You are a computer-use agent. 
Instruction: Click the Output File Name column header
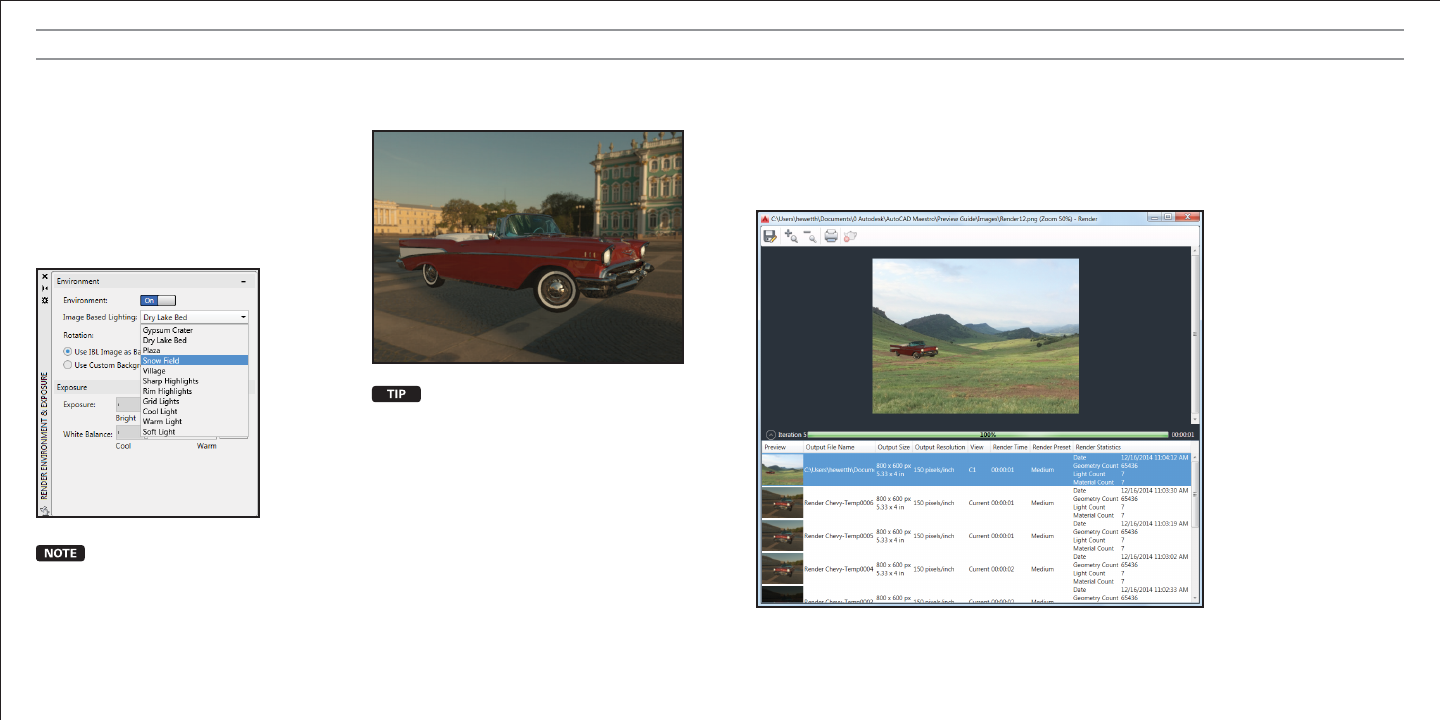click(x=830, y=447)
